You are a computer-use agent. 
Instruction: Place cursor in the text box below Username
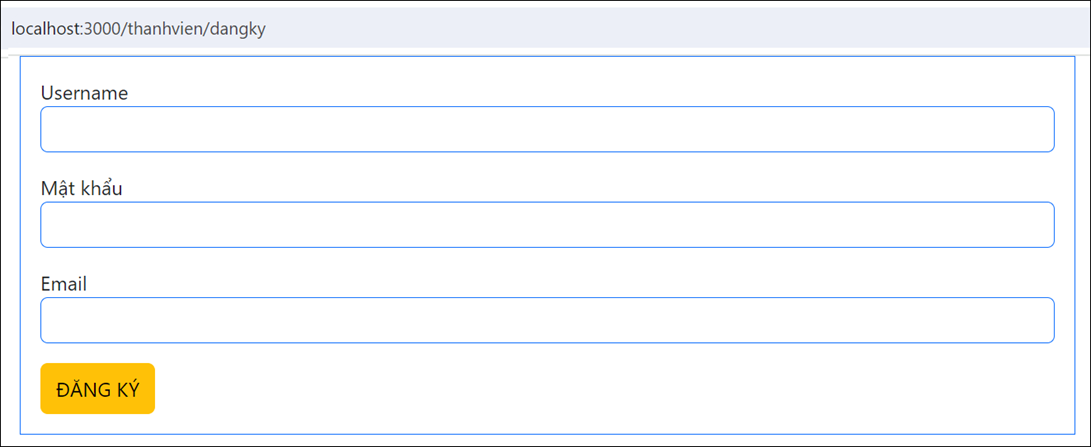click(x=547, y=129)
